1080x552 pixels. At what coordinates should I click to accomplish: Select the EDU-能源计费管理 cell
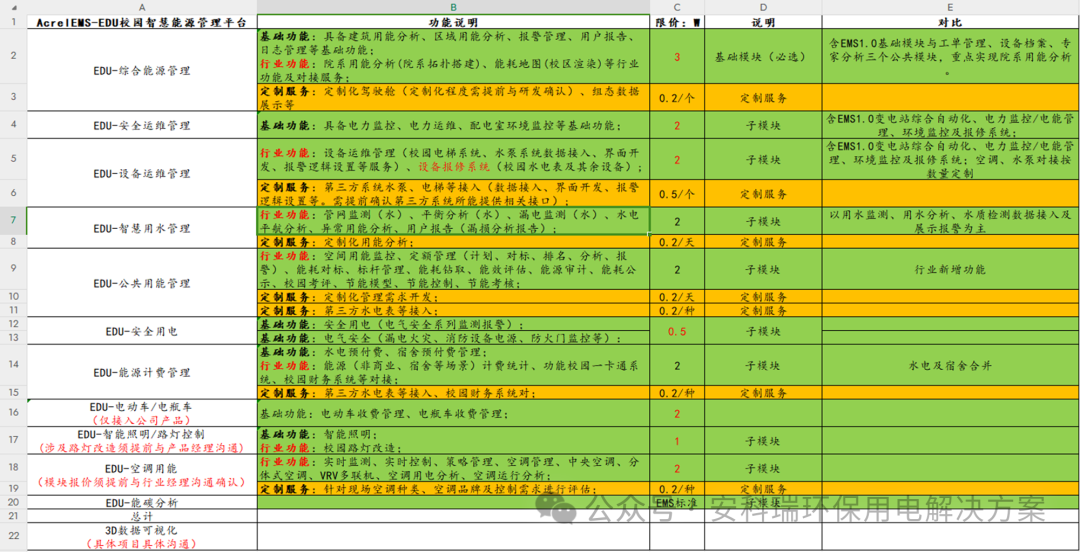142,372
